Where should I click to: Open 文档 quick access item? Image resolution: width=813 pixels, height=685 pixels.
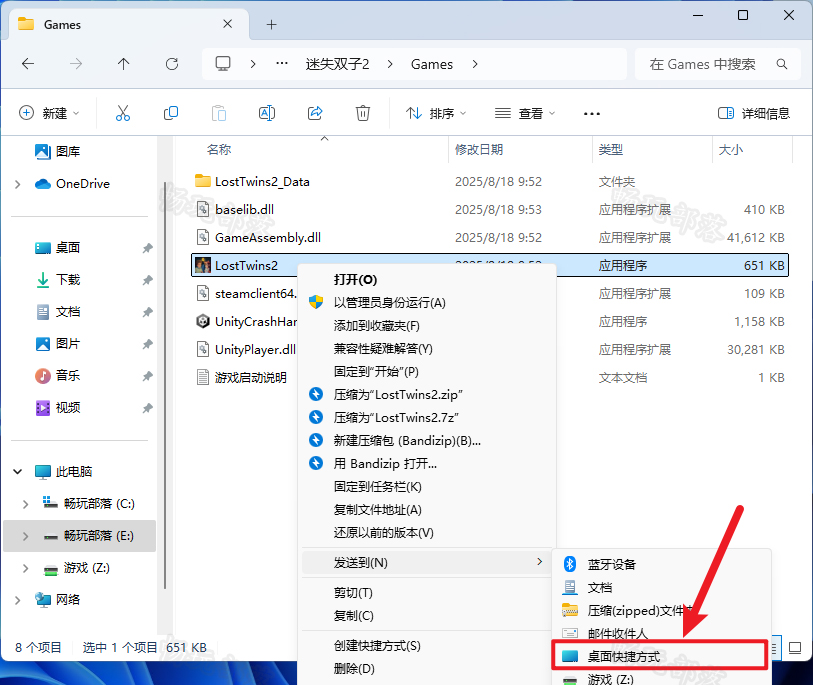(x=58, y=312)
